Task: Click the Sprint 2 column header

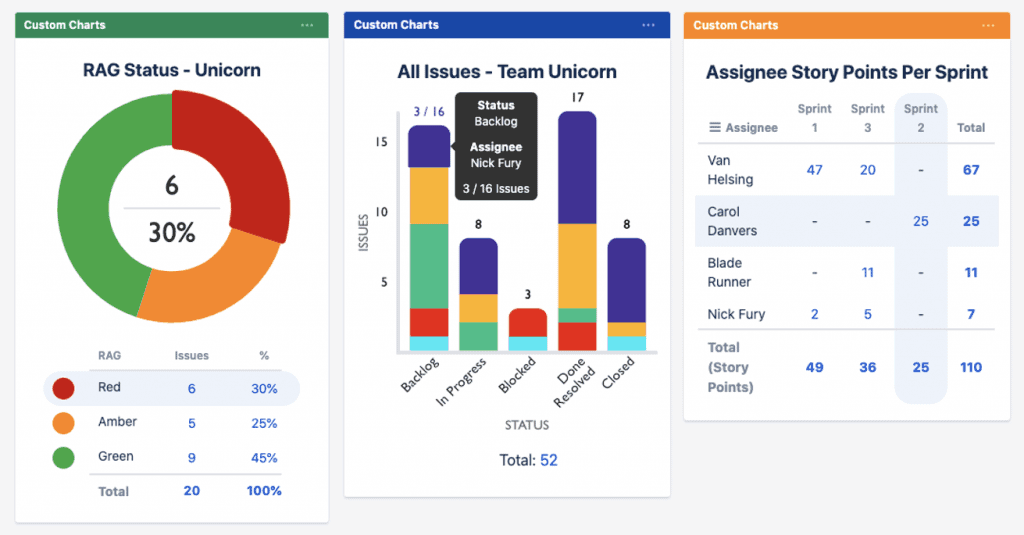Action: click(x=920, y=118)
